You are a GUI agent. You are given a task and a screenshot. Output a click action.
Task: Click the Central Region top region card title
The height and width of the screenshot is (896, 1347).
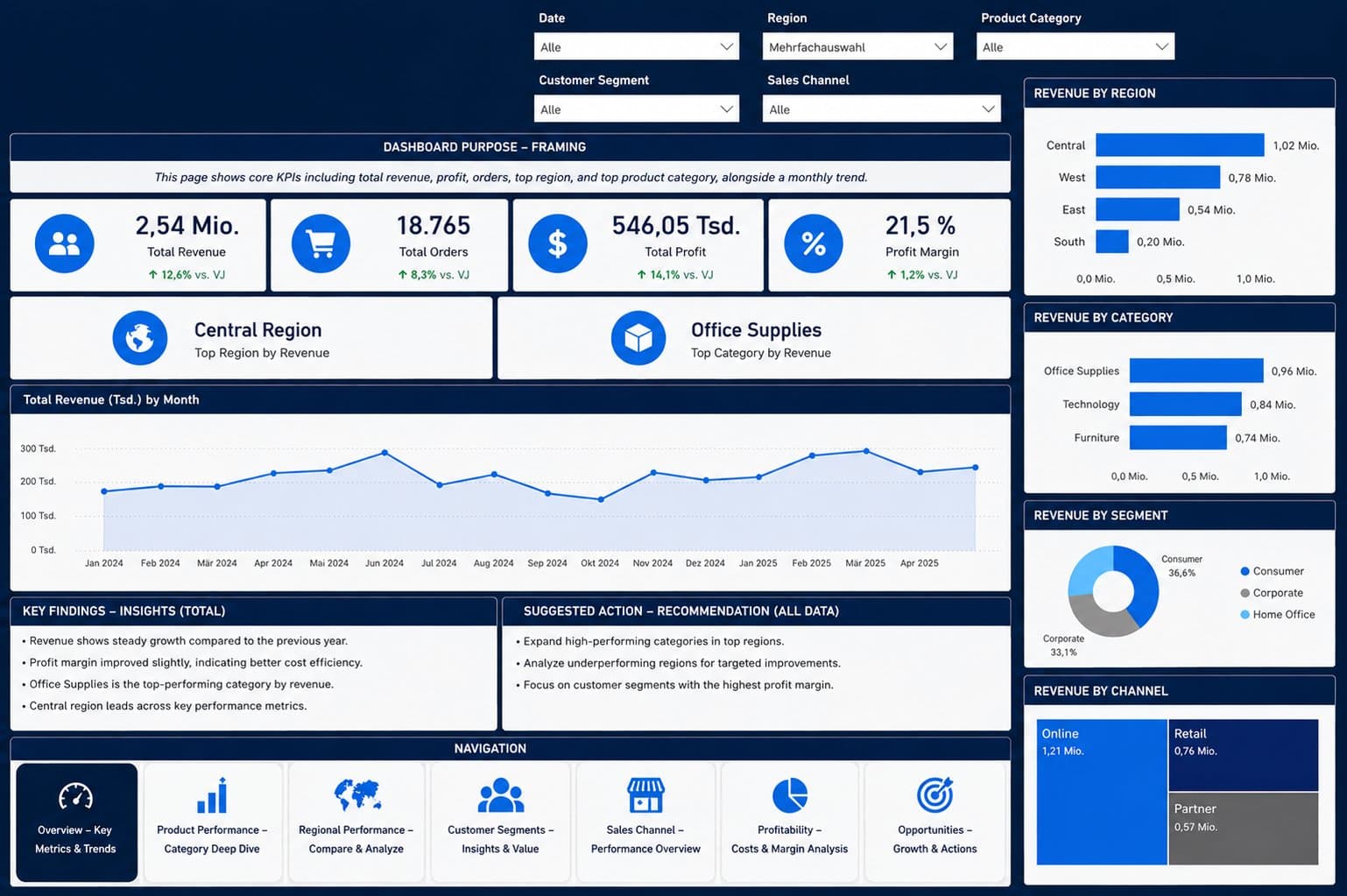(257, 330)
